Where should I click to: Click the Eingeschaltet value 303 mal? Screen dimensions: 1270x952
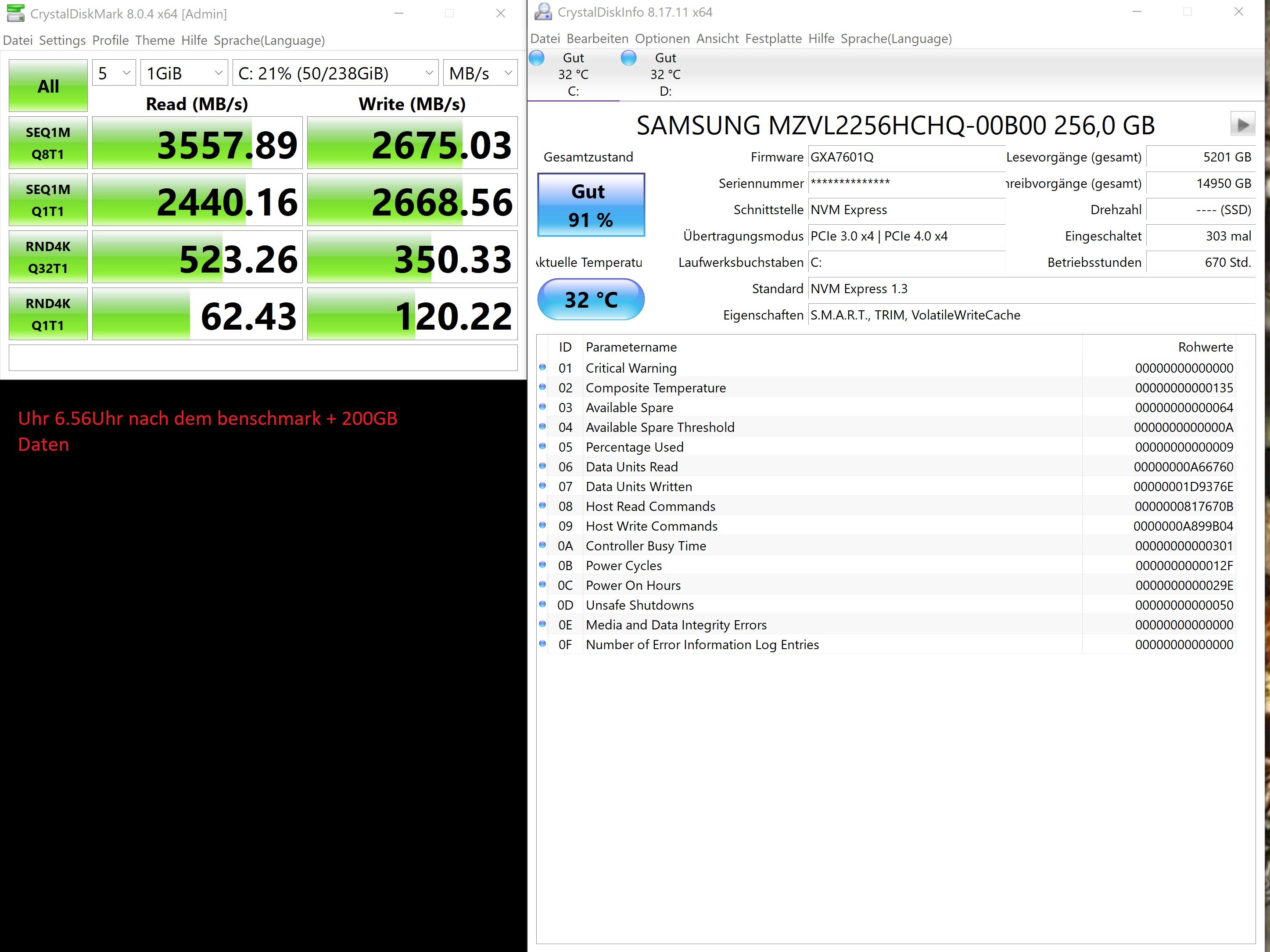1201,236
